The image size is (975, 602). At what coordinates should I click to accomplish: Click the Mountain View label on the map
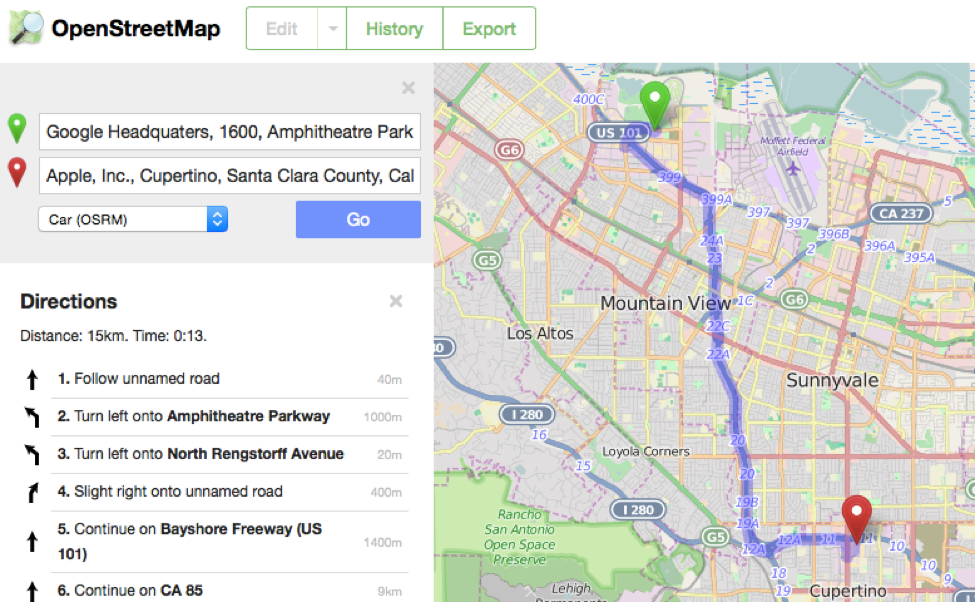coord(665,303)
